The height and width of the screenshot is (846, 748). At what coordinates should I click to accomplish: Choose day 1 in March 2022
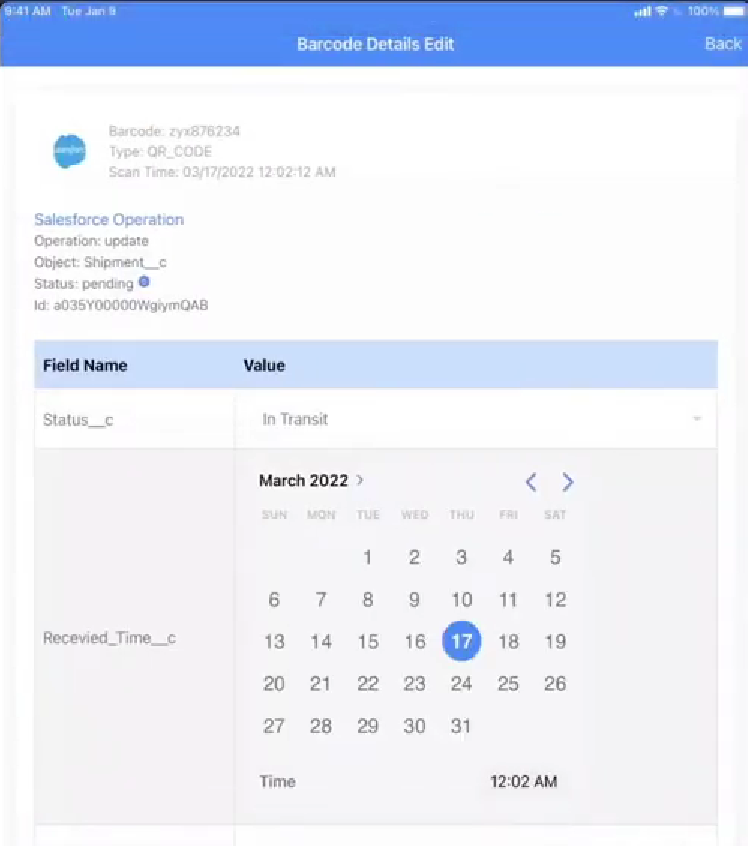click(368, 557)
